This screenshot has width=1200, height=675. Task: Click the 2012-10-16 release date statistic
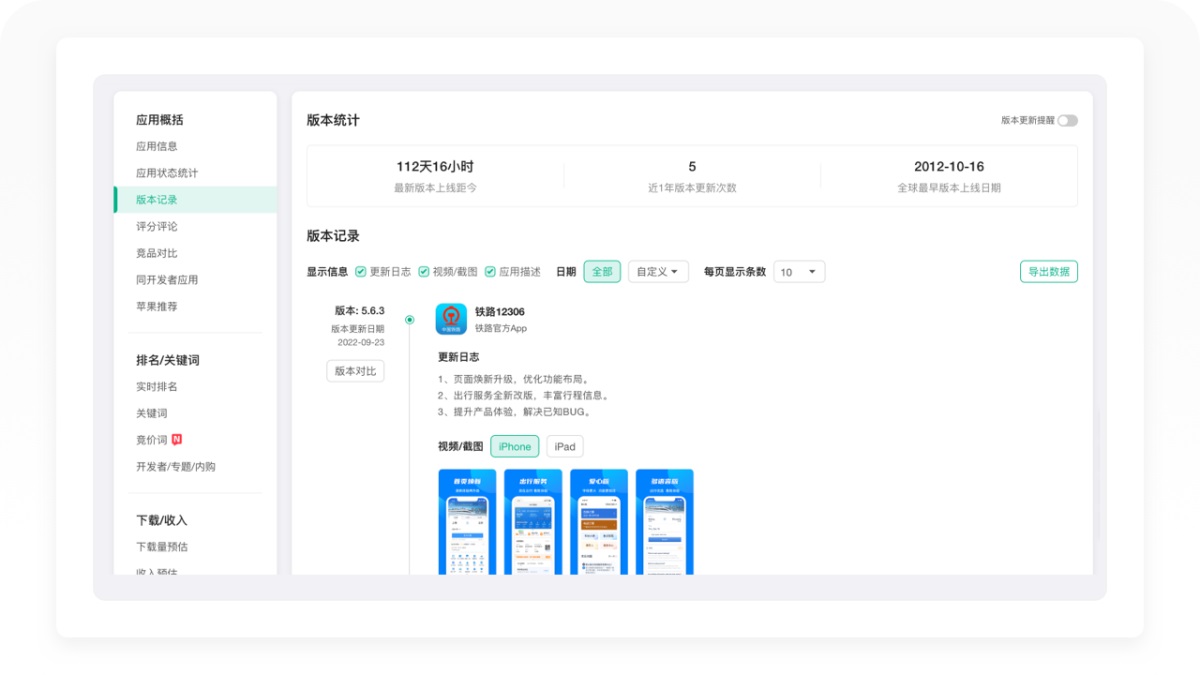pos(949,166)
